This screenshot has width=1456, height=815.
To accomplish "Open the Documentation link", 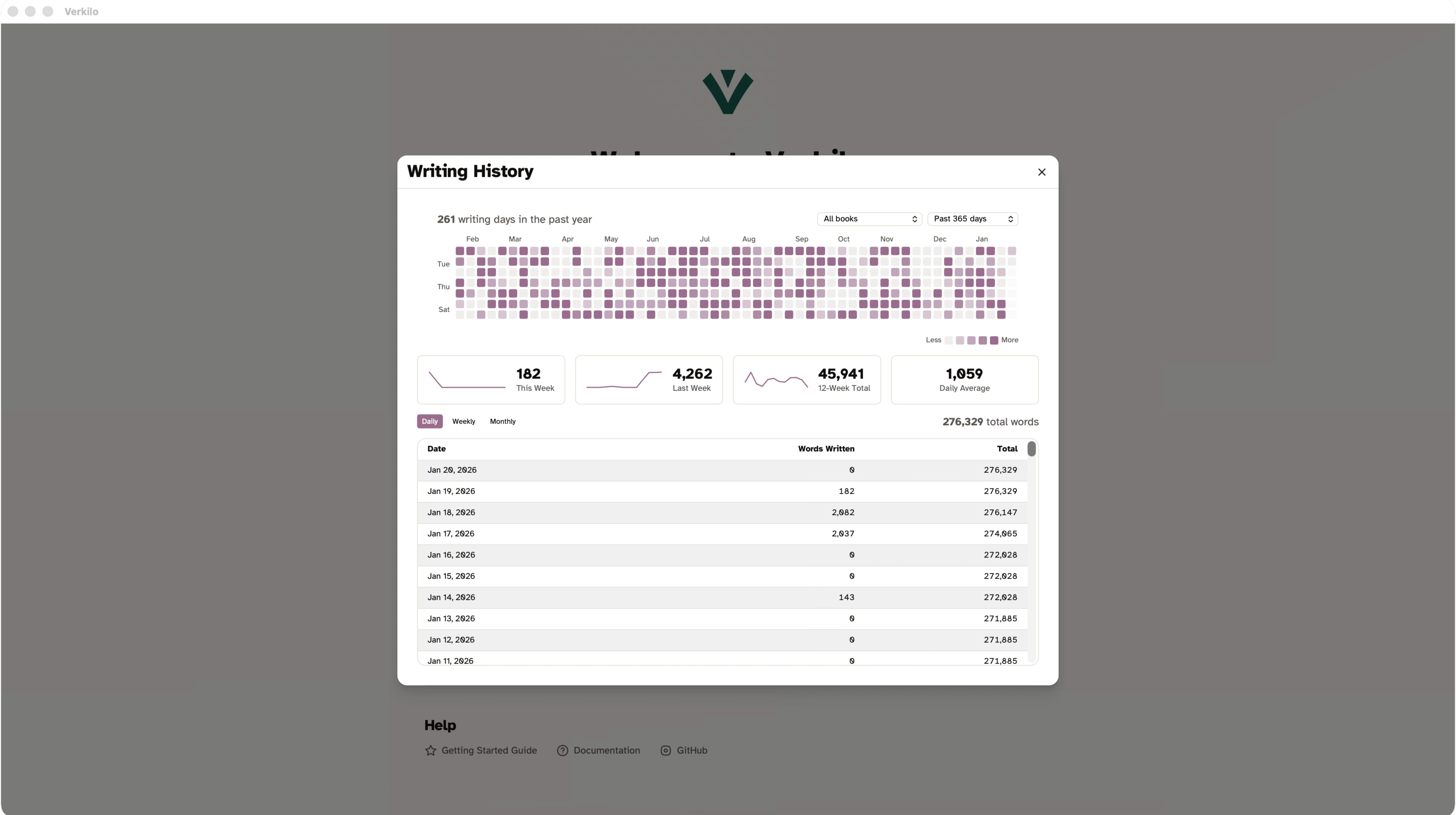I will click(607, 751).
